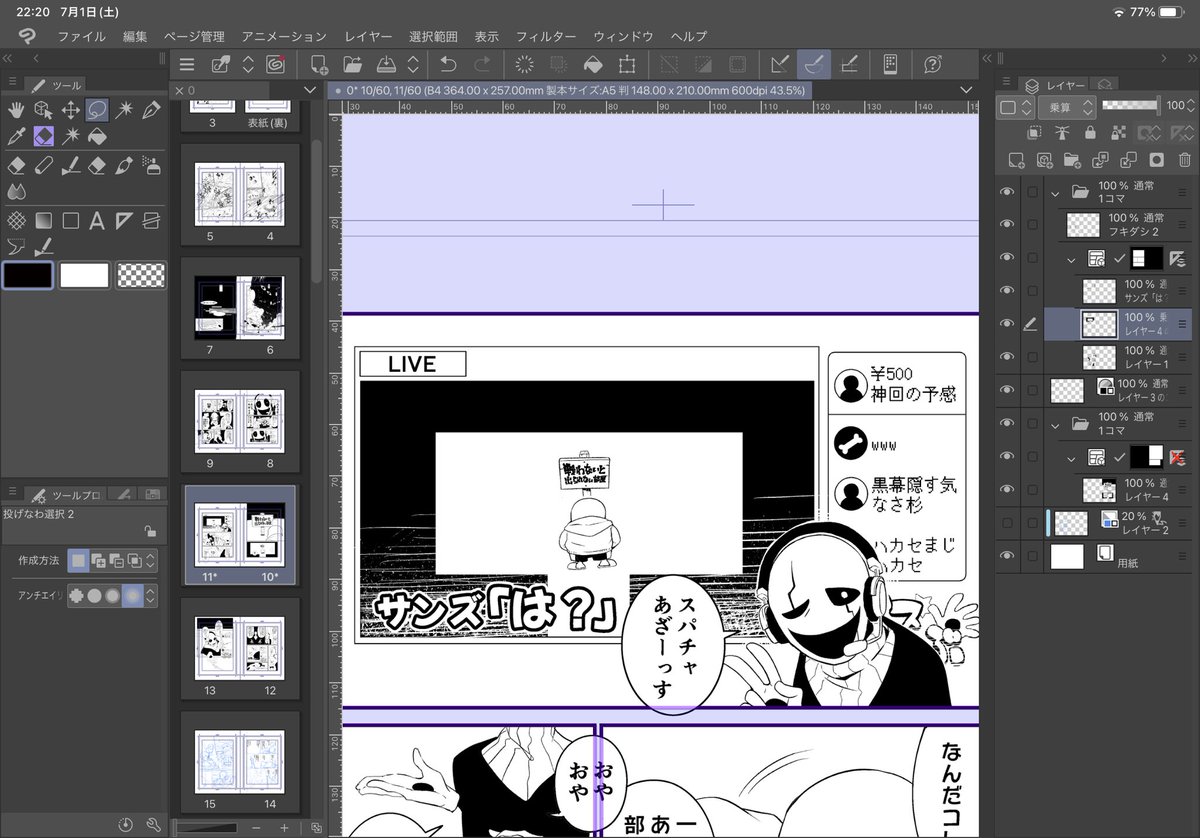
Task: Save the document from command bar
Action: [x=386, y=65]
